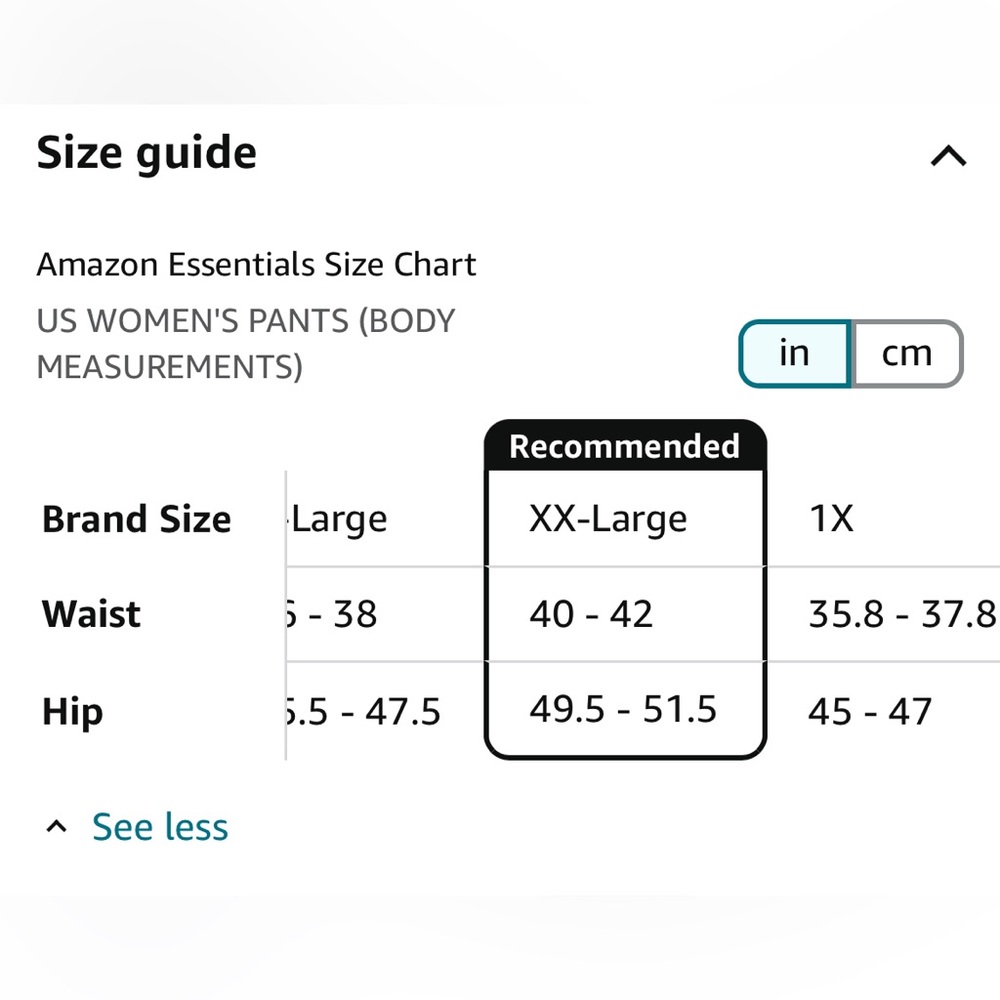Viewport: 1000px width, 1000px height.
Task: Click the US Women's Pants body measurements label
Action: (246, 343)
